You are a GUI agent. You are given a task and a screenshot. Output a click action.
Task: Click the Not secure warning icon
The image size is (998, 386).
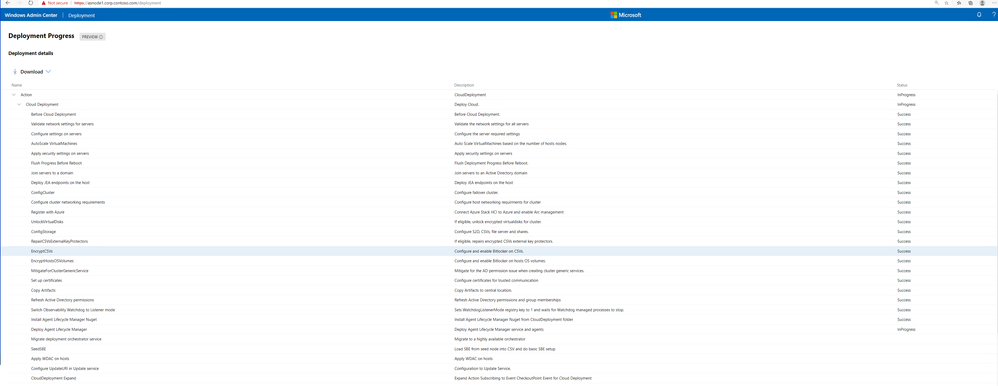tap(43, 3)
